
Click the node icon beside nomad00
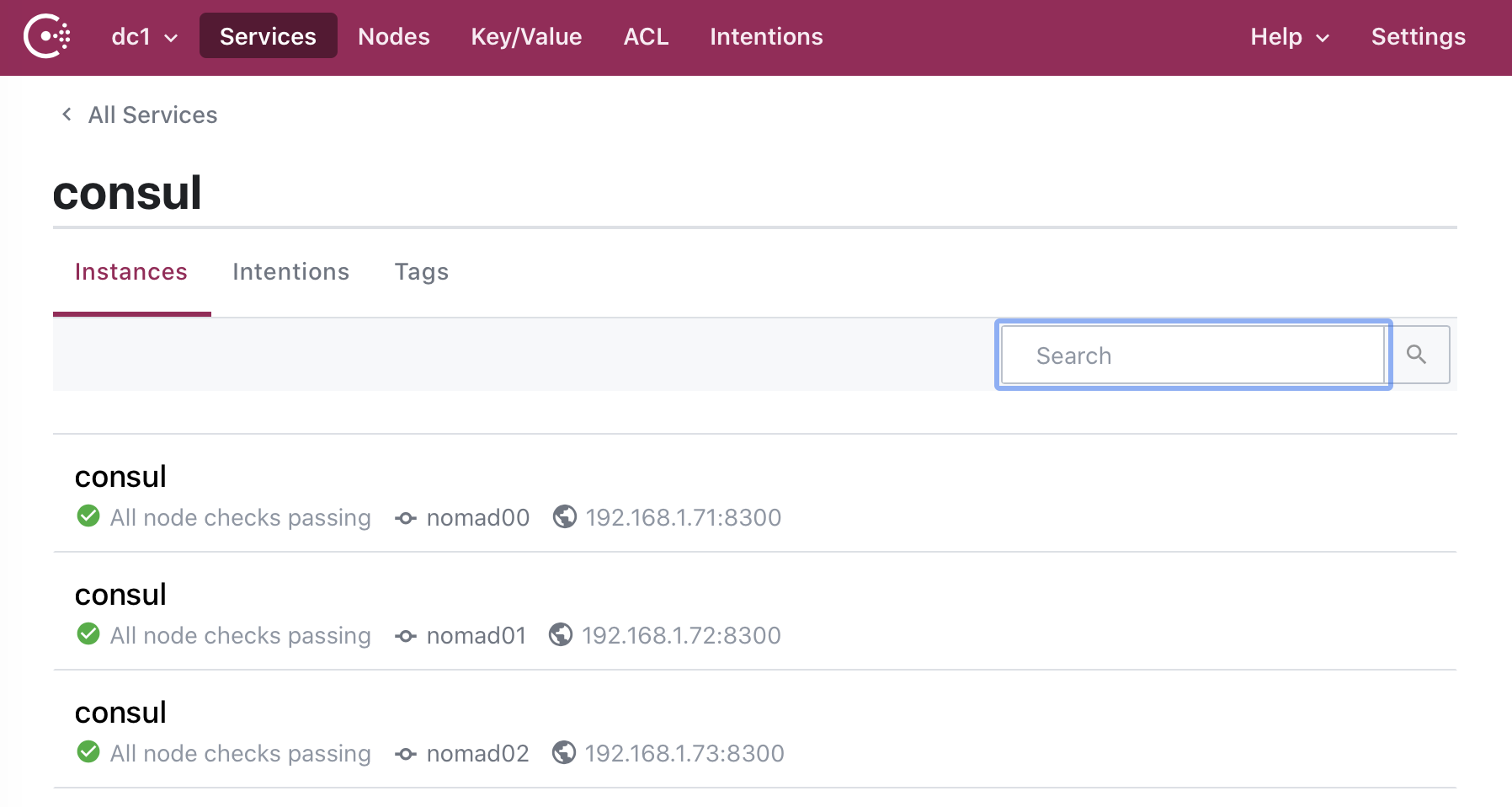pyautogui.click(x=405, y=517)
